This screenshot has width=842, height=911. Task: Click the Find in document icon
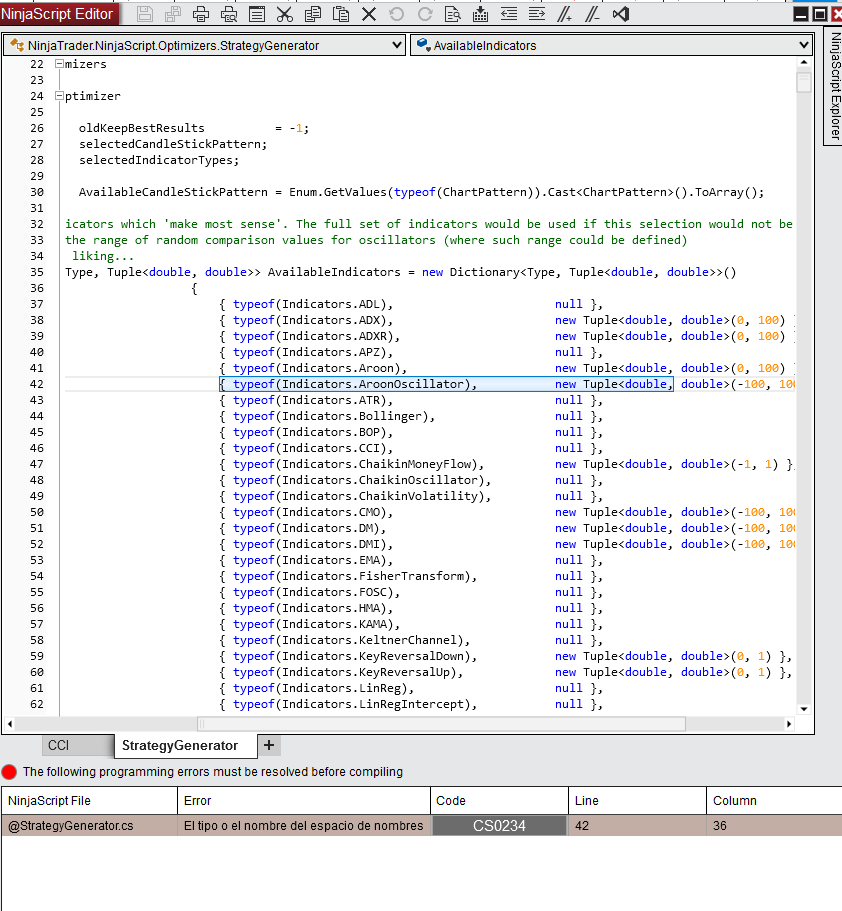point(453,14)
